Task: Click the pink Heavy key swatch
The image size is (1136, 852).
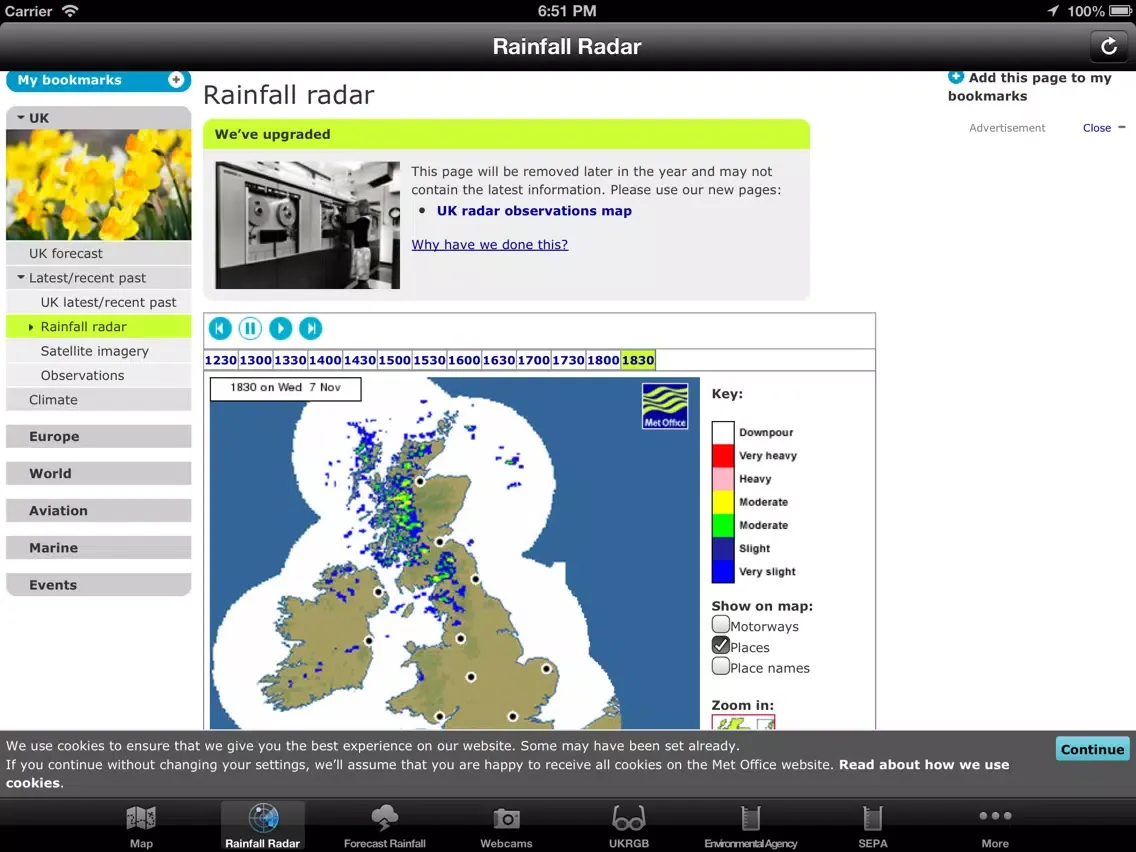Action: coord(723,479)
